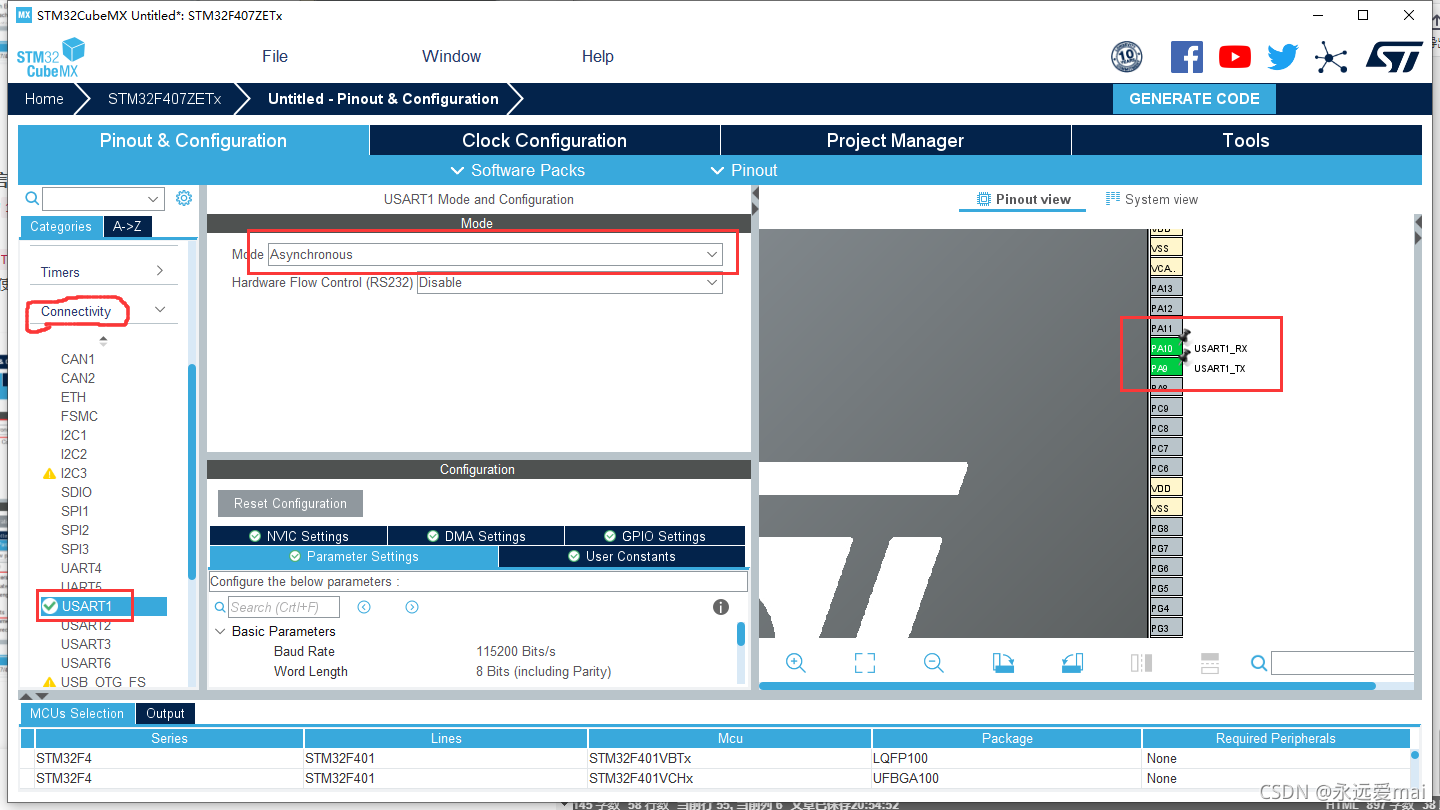Open the Help menu
1440x810 pixels.
pyautogui.click(x=598, y=56)
